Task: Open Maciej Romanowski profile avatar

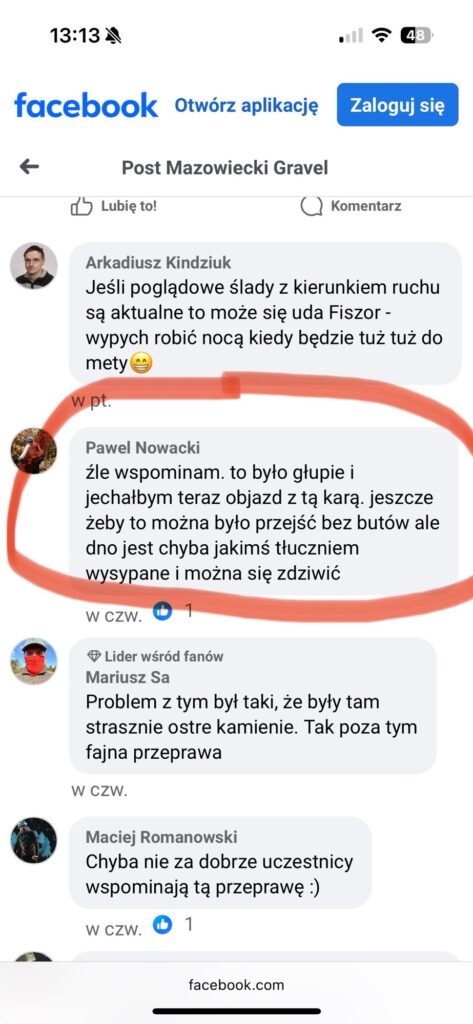Action: (x=34, y=840)
